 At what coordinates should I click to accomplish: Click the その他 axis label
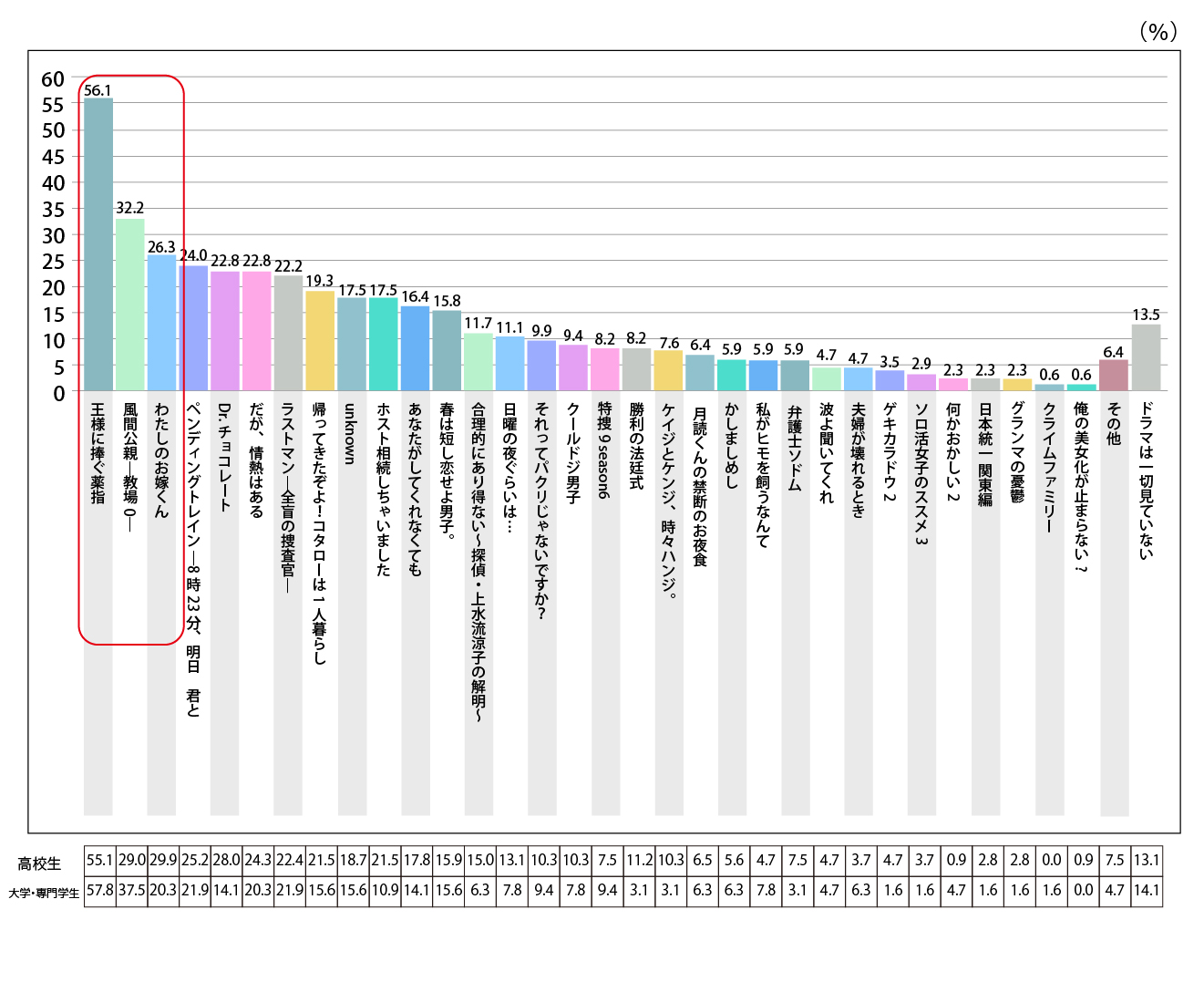(x=1114, y=424)
